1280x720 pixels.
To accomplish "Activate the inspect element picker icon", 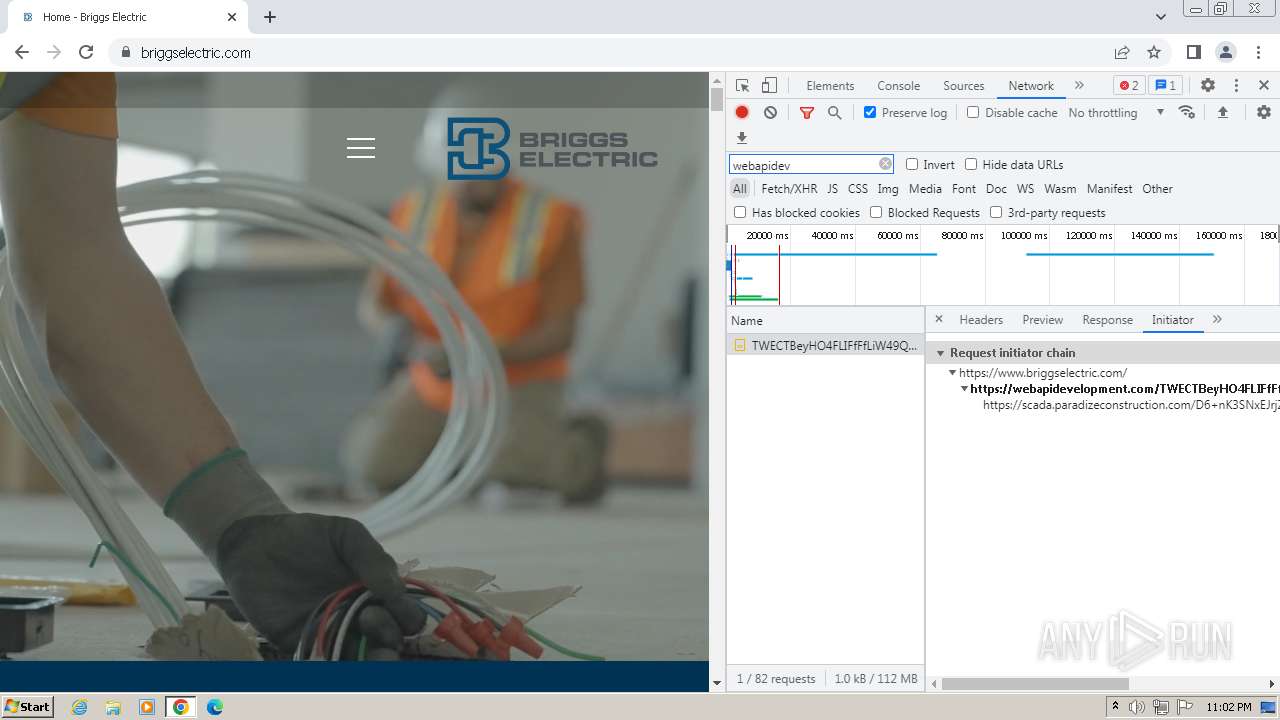I will (x=742, y=86).
